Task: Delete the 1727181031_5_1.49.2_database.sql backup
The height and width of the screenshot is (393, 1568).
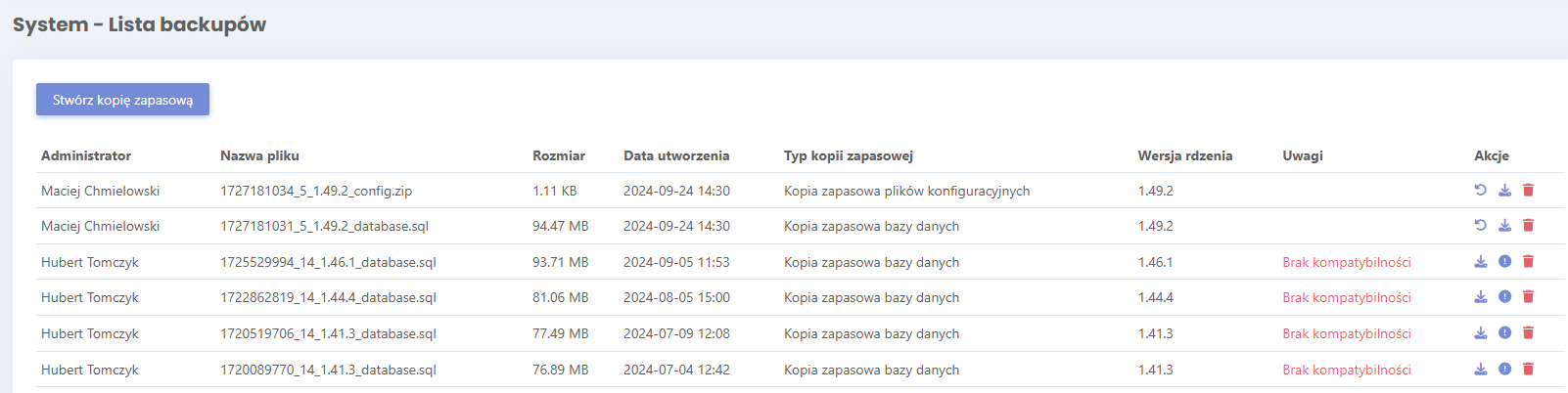Action: pyautogui.click(x=1528, y=226)
